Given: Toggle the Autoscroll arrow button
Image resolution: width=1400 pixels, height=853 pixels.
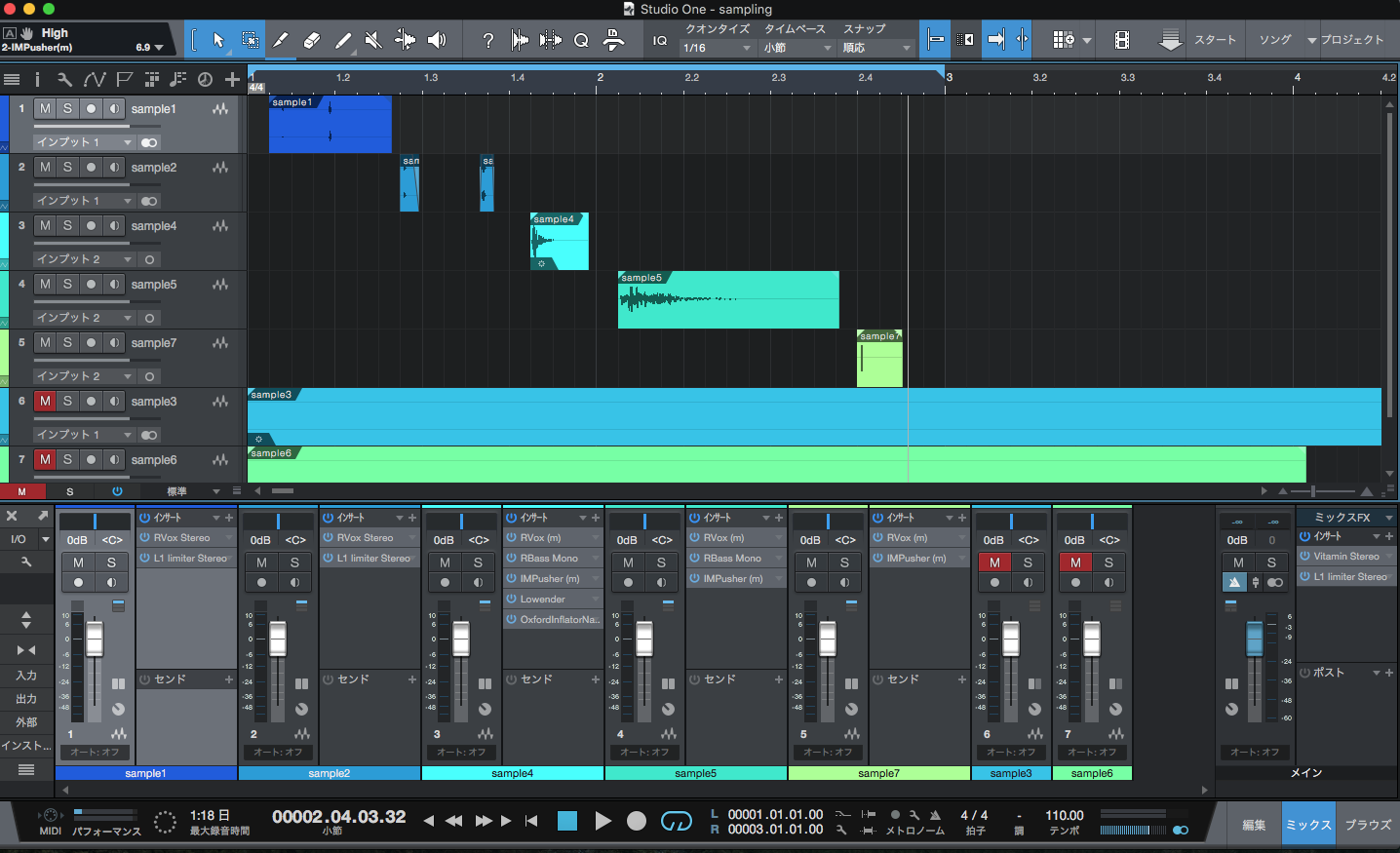Looking at the screenshot, I should 995,40.
